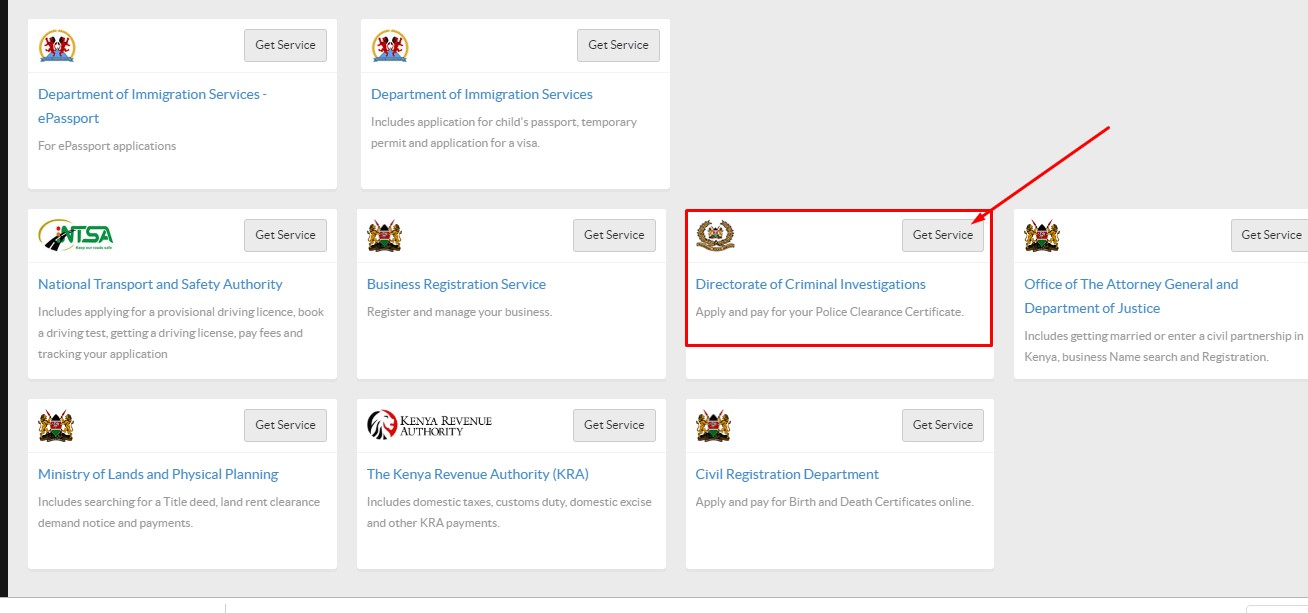
Task: Get Service for Kenya Revenue Authority
Action: coord(614,425)
